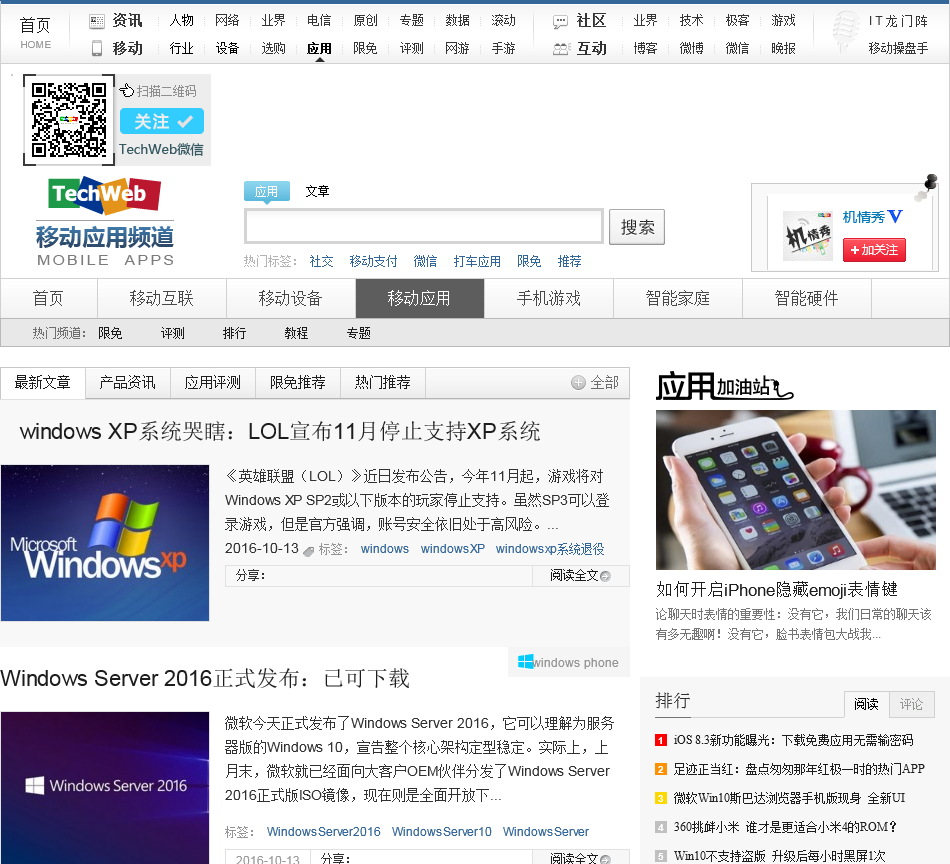950x864 pixels.
Task: Open the windowsXP tag link
Action: coord(453,549)
